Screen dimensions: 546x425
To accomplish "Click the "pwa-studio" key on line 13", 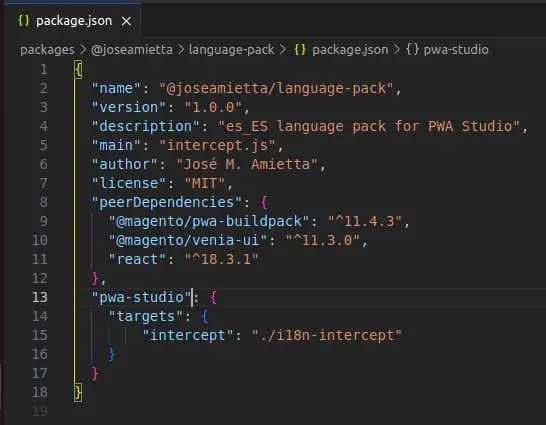I will (141, 297).
